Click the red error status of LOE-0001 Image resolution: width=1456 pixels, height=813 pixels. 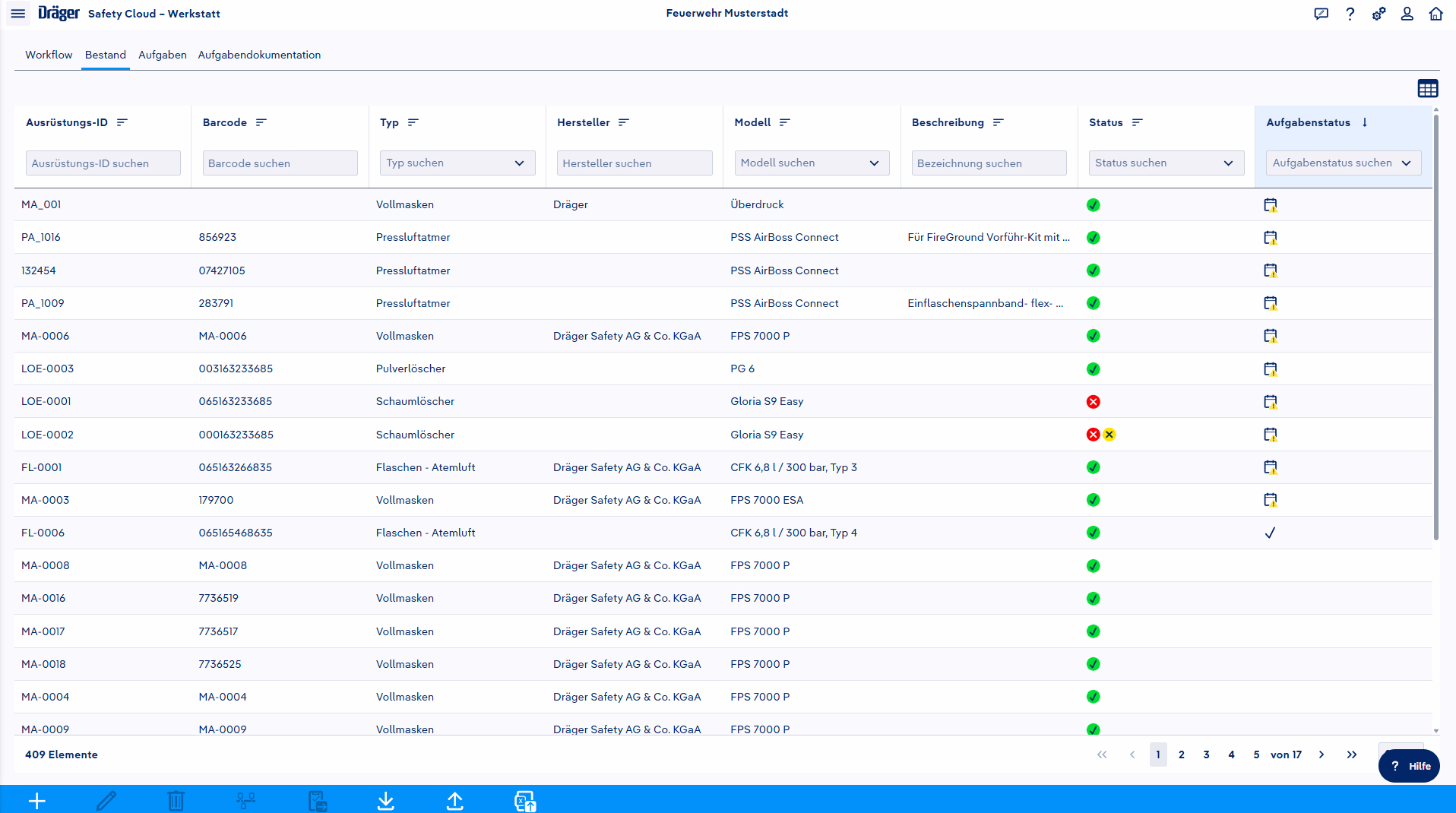[1094, 402]
